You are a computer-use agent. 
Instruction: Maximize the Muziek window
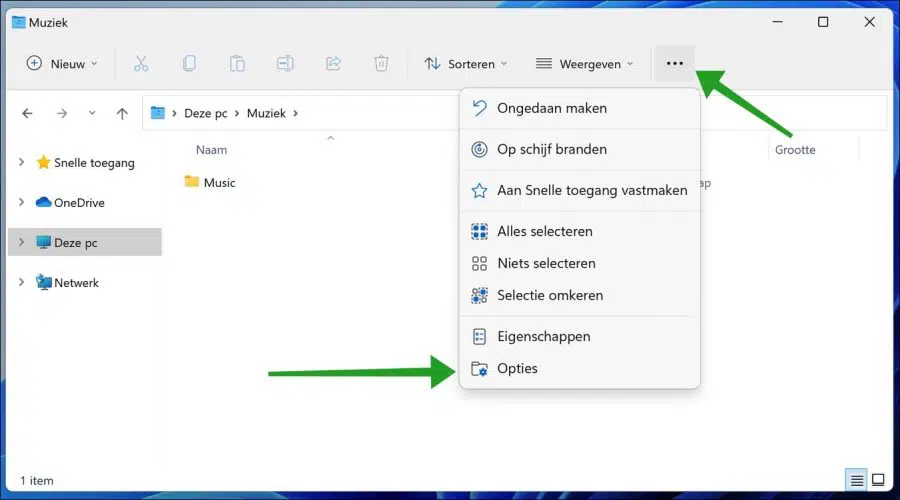point(823,22)
